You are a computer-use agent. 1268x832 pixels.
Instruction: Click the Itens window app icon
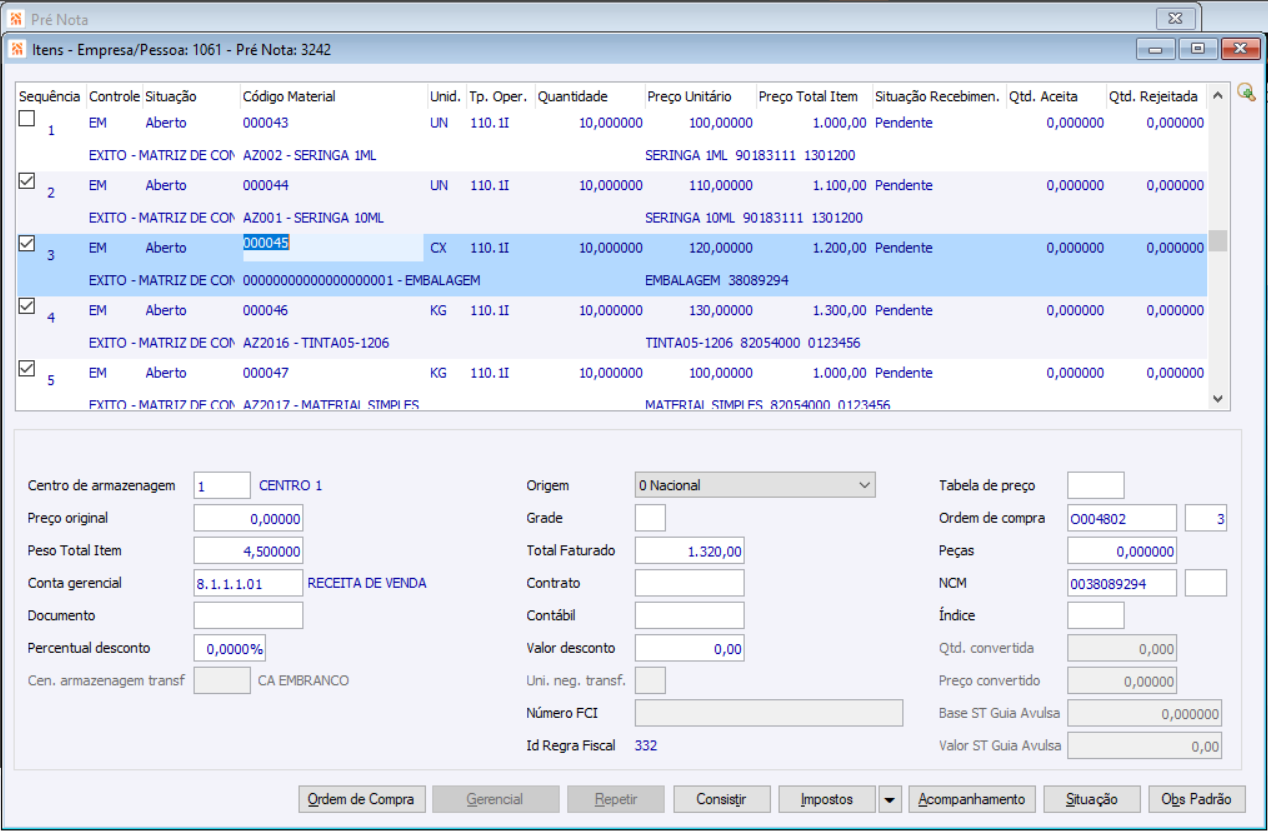point(17,49)
